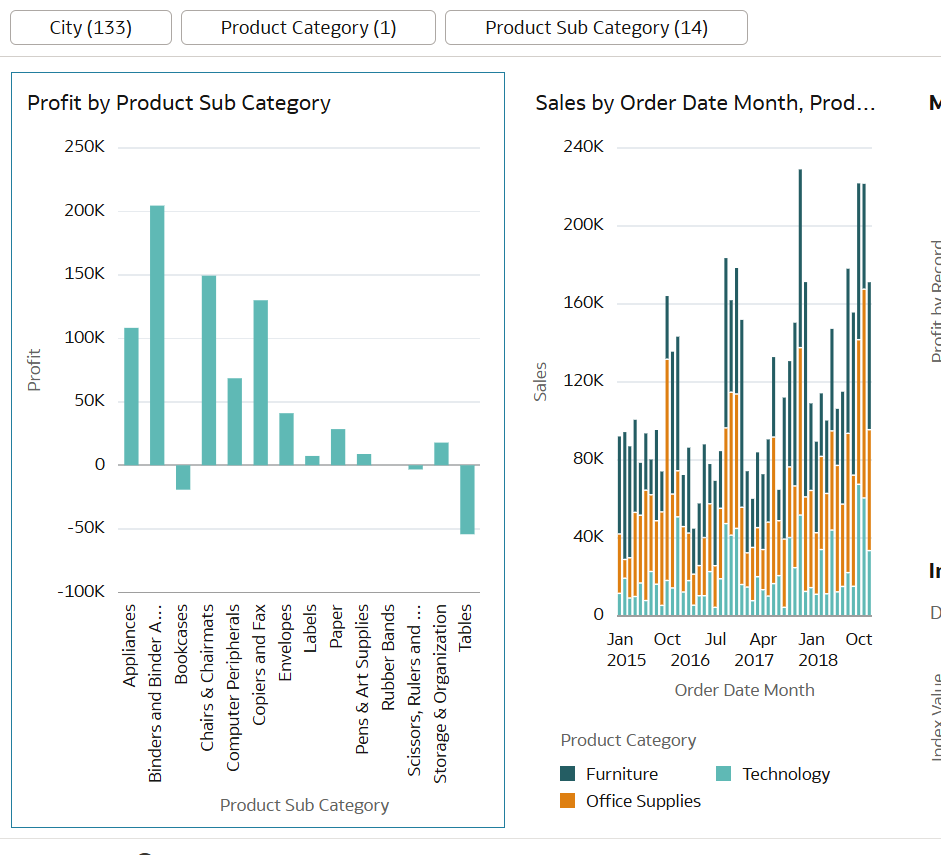The image size is (941, 855).
Task: Click the Tables axis label
Action: (465, 627)
